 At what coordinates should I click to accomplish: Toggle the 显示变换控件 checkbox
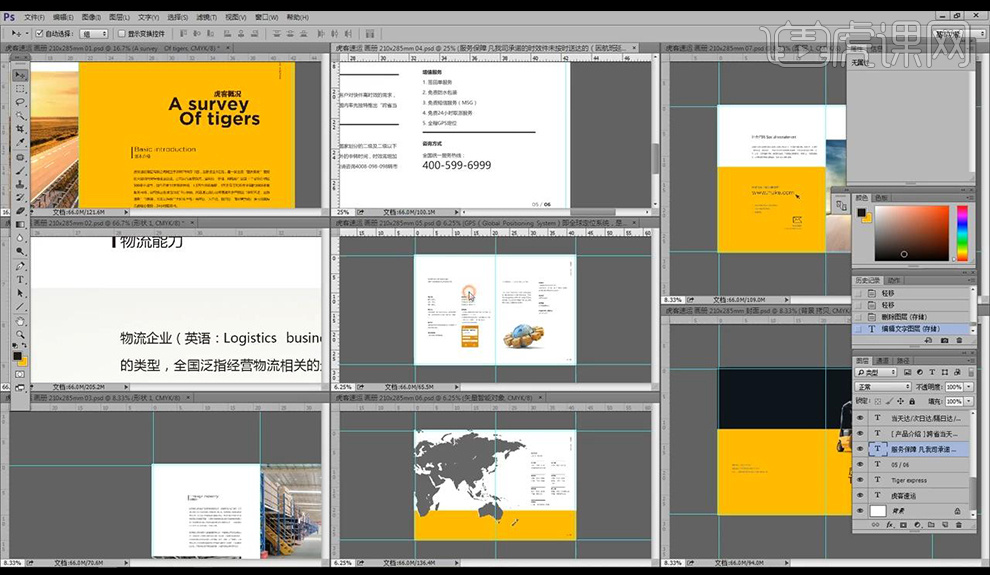[x=121, y=33]
